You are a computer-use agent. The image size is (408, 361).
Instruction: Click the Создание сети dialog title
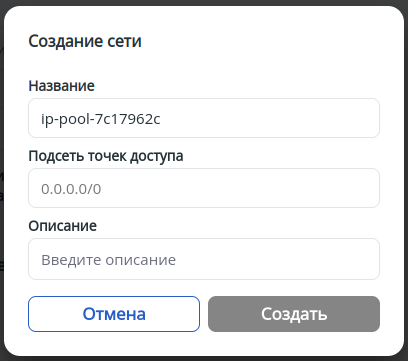85,41
